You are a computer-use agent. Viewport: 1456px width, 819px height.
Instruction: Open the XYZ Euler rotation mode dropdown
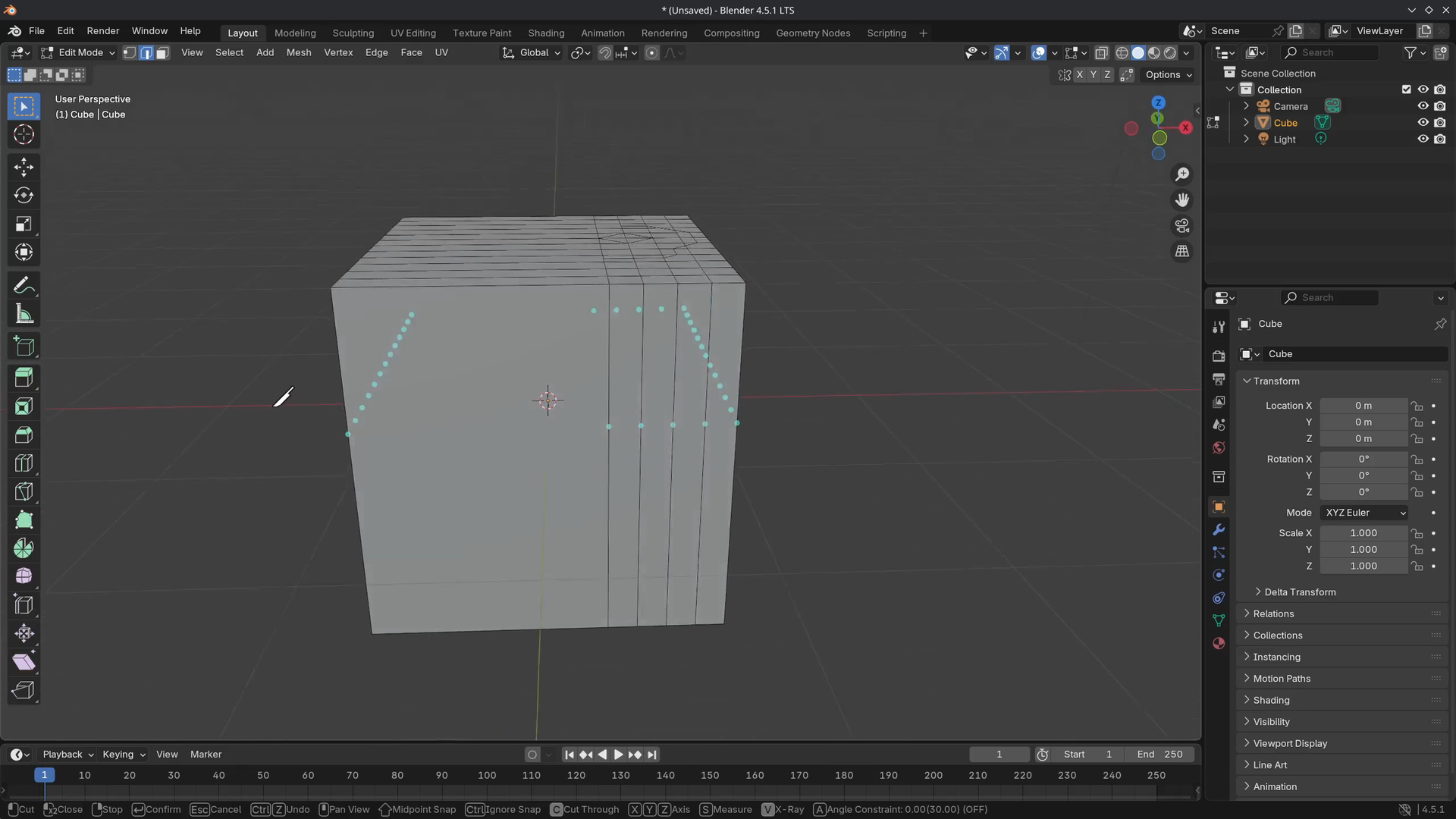[x=1363, y=513]
